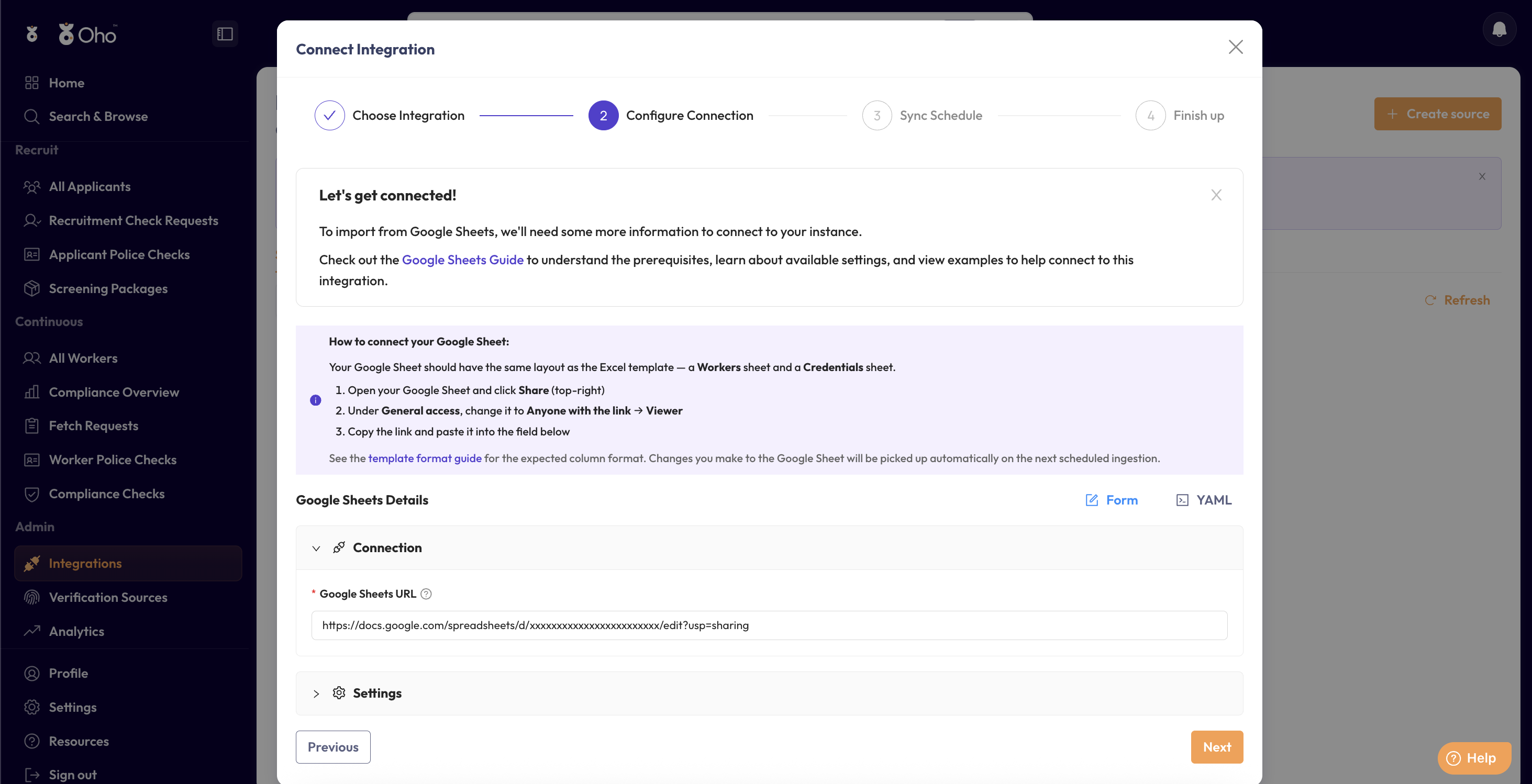Dismiss the Let's get connected panel
The height and width of the screenshot is (784, 1532).
(x=1216, y=195)
